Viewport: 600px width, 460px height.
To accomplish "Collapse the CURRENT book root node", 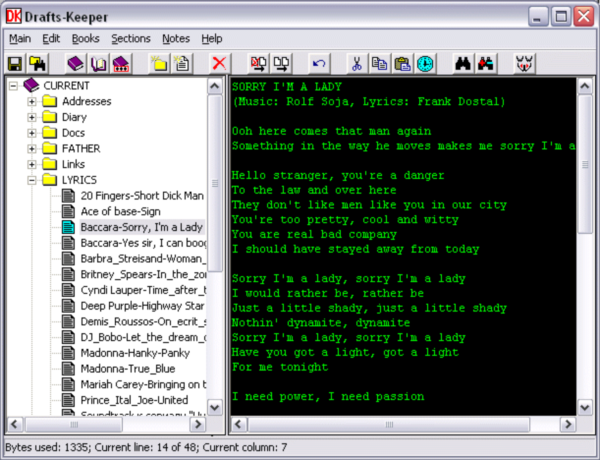I will [x=13, y=86].
